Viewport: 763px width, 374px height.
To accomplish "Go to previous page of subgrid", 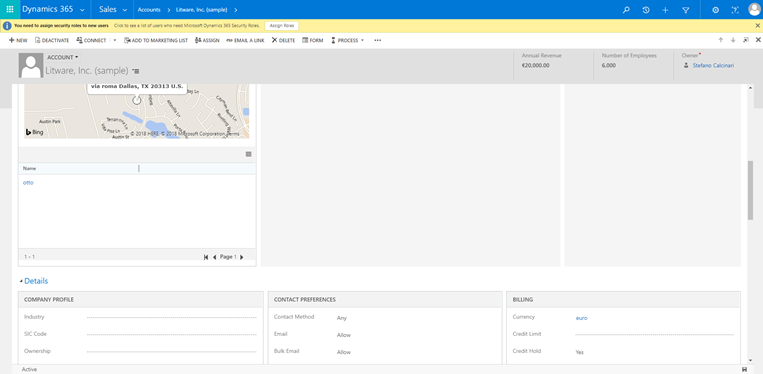I will 215,257.
